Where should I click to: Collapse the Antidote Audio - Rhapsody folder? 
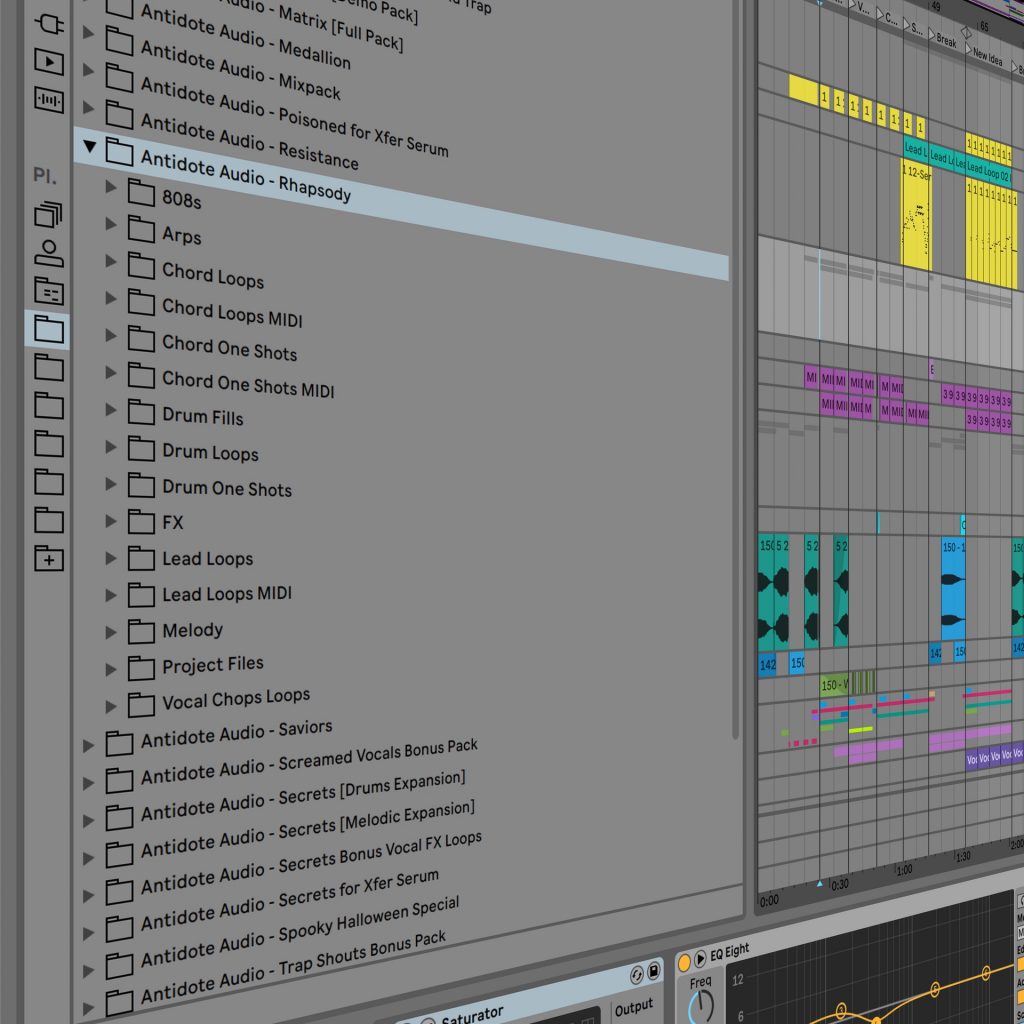click(x=90, y=147)
